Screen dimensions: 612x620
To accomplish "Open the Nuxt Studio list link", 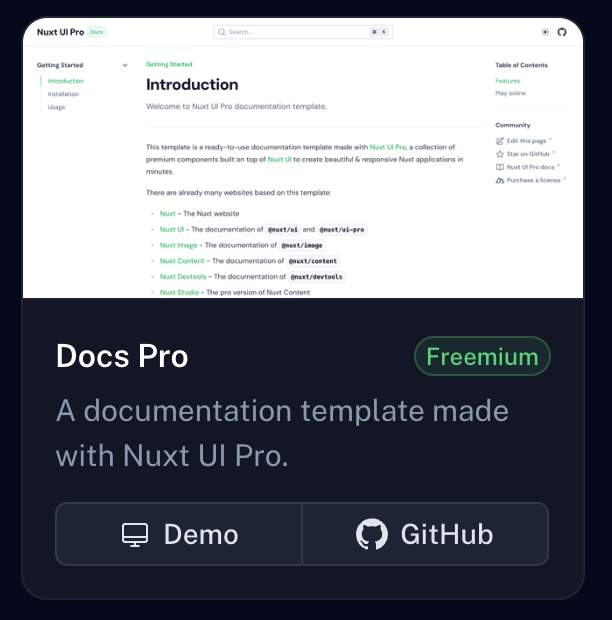I will pyautogui.click(x=179, y=292).
